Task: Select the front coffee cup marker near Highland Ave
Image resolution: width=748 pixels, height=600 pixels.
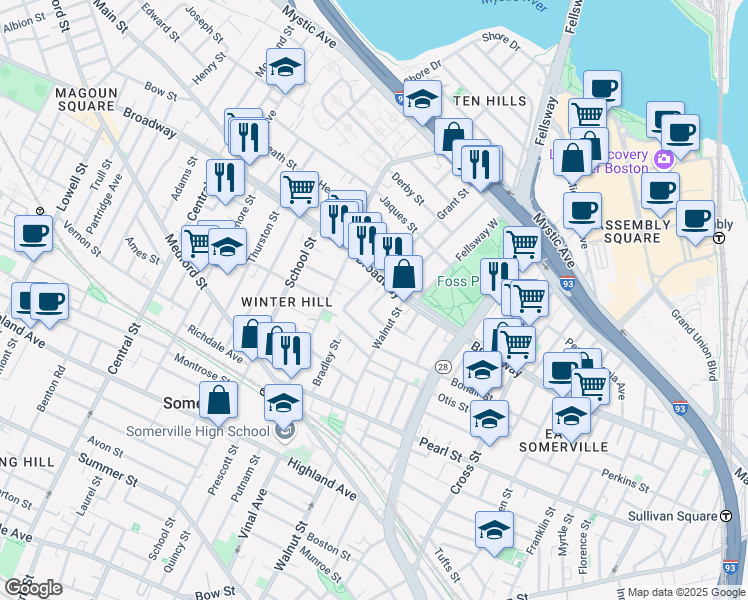Action: pyautogui.click(x=50, y=303)
